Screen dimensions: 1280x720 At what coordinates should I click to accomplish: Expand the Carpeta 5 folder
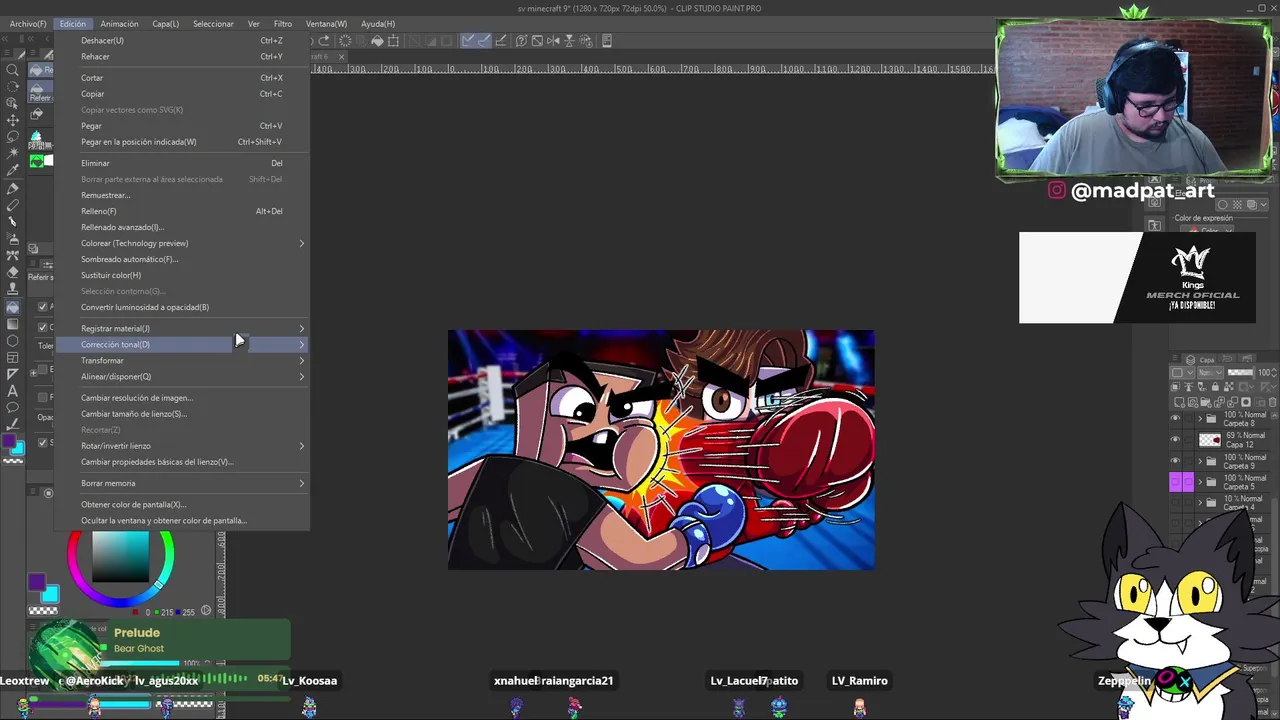(1200, 482)
